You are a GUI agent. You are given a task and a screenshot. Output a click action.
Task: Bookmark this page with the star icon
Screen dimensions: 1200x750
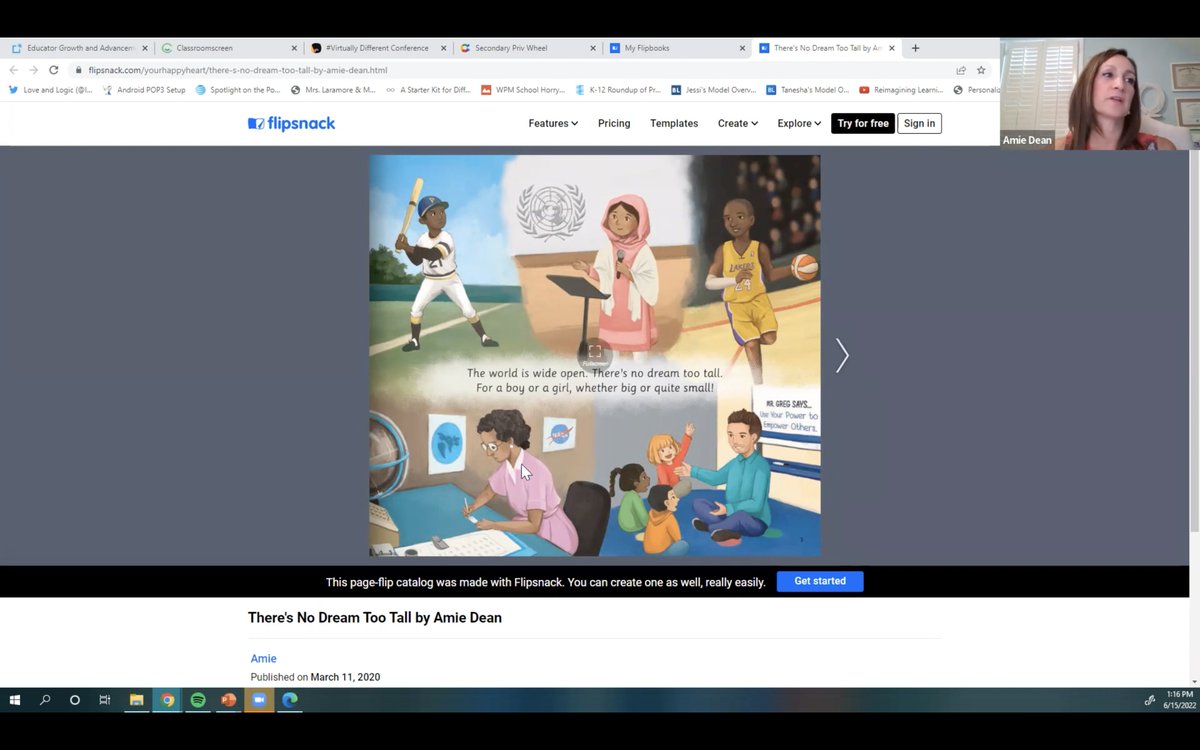pos(981,71)
